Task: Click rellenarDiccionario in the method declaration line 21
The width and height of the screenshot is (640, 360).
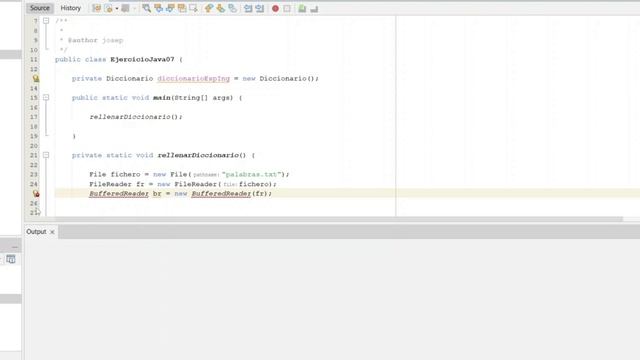Action: click(198, 155)
